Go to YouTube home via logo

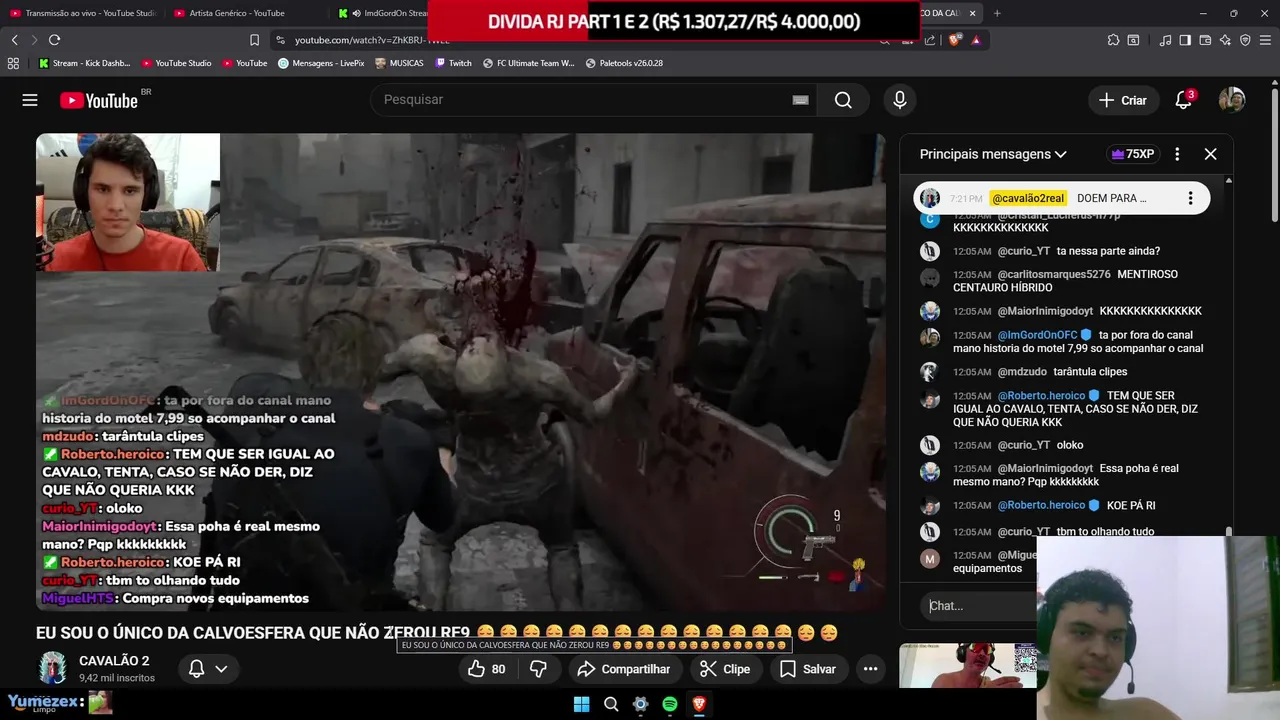[99, 100]
